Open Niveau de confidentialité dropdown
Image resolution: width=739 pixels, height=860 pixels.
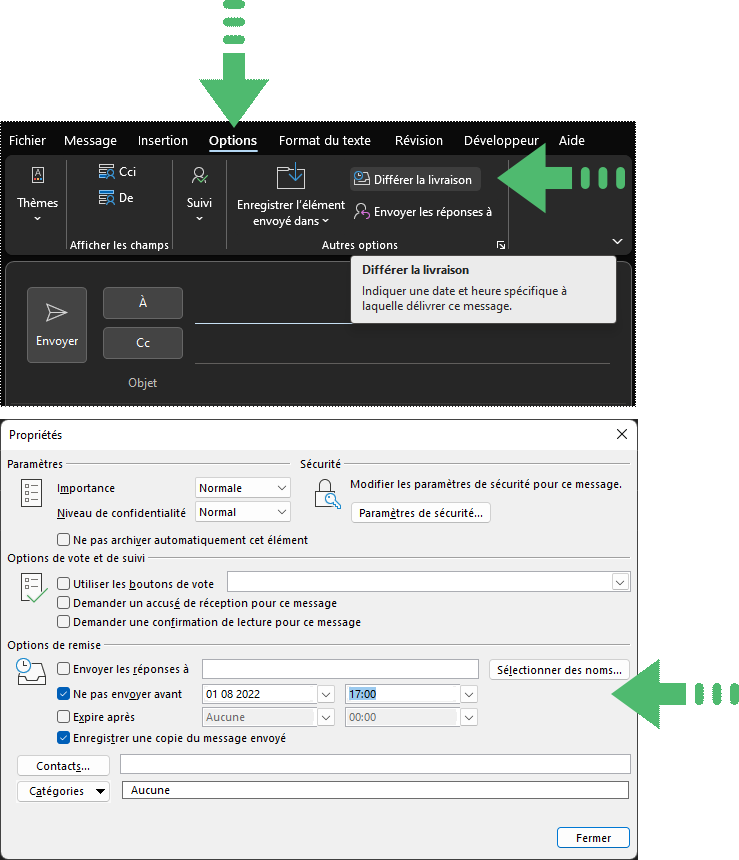click(242, 512)
